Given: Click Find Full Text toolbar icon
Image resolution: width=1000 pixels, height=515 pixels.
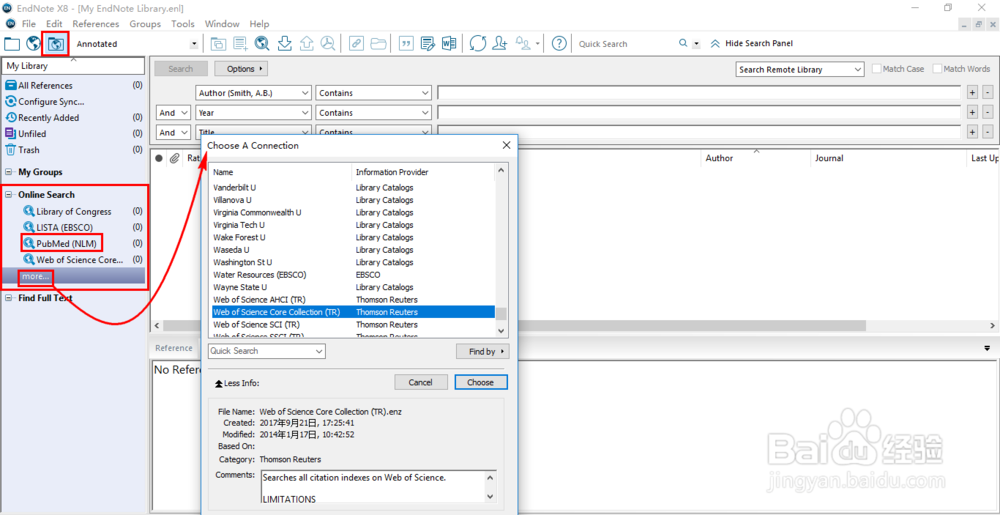Looking at the screenshot, I should pos(328,43).
